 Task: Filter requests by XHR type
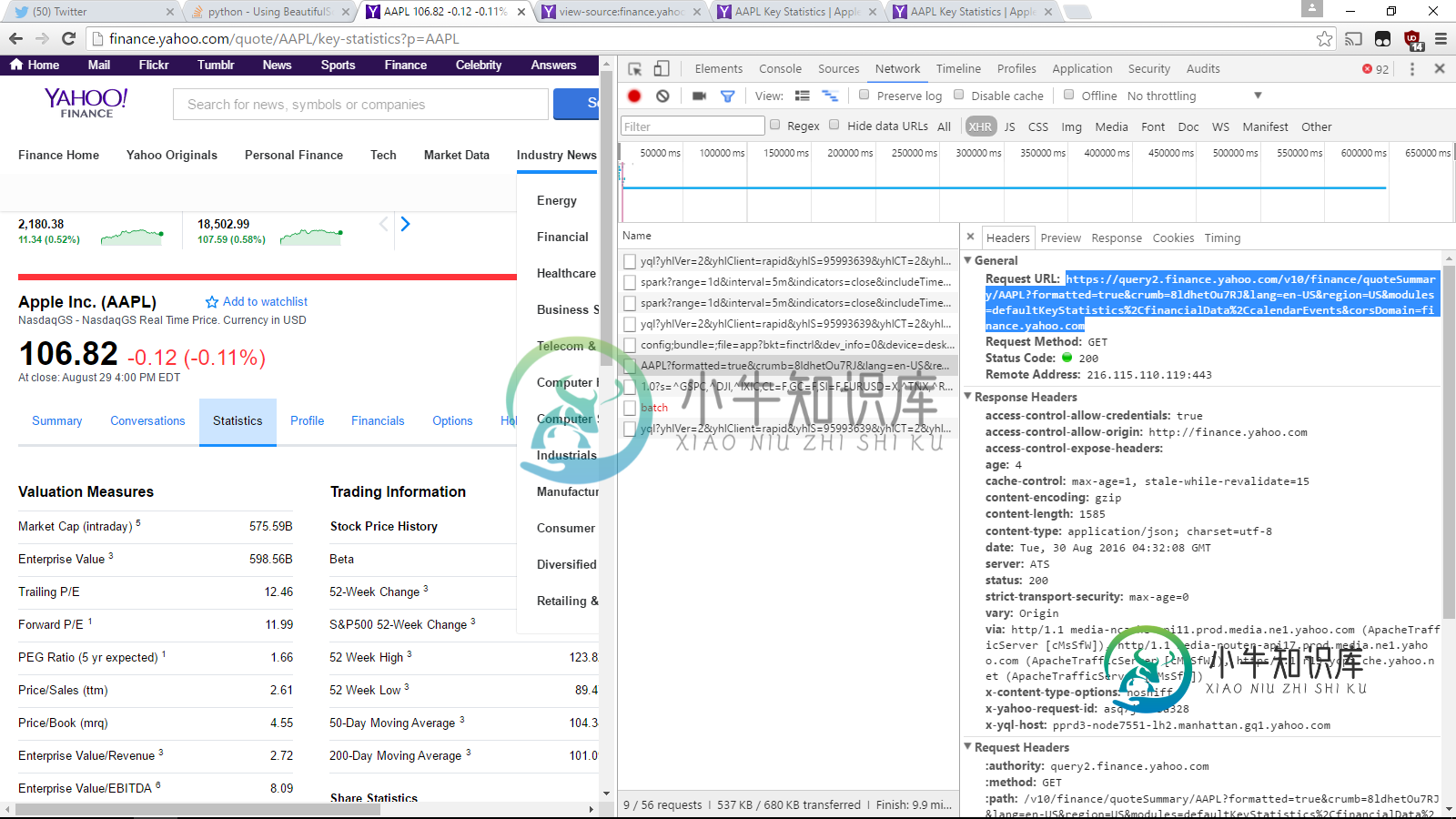tap(980, 126)
